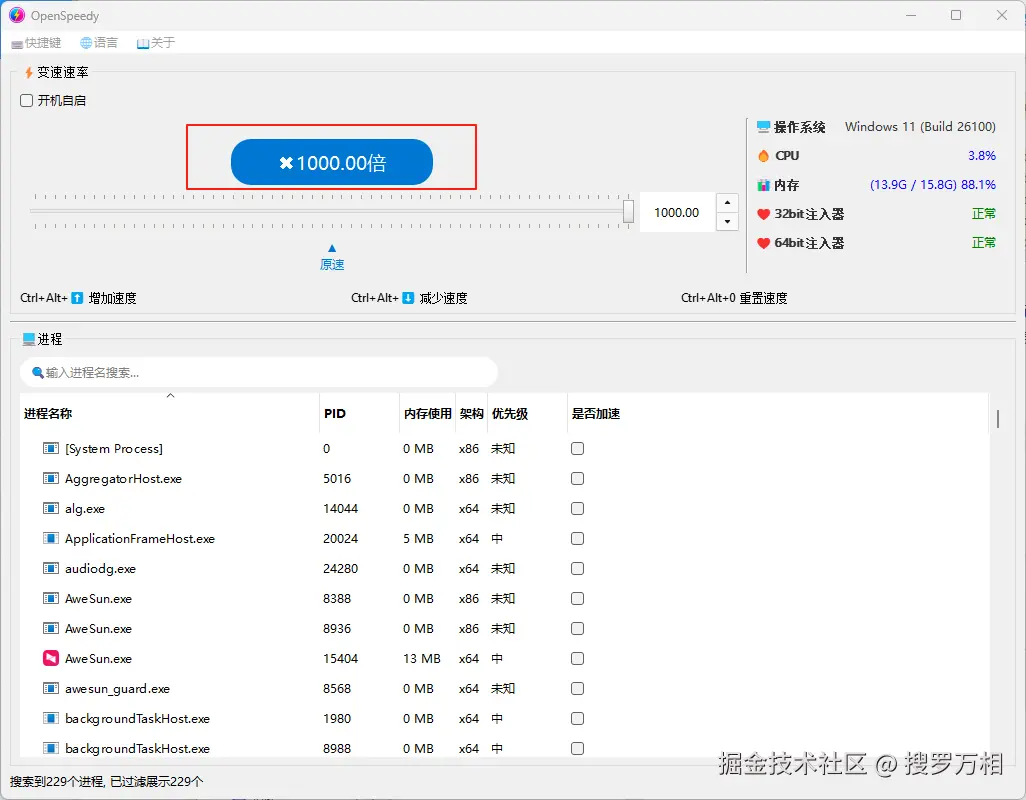Image resolution: width=1026 pixels, height=800 pixels.
Task: Tick acceleration checkbox for AweSun.exe PID 8388
Action: click(577, 599)
